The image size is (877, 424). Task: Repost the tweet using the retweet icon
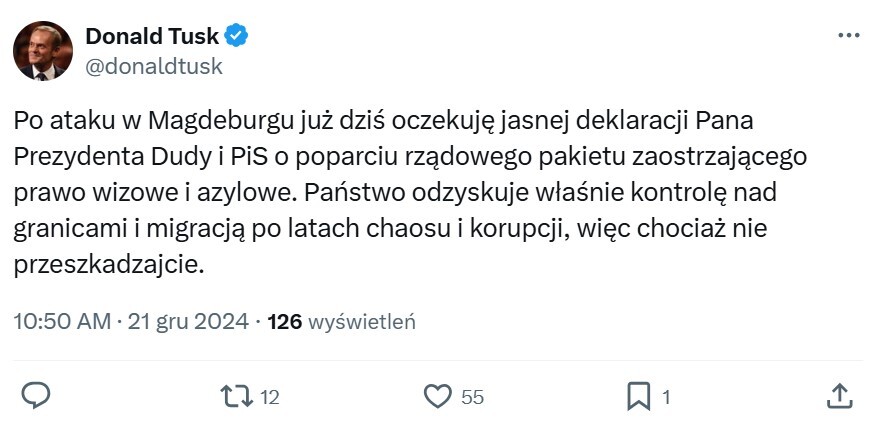[236, 396]
